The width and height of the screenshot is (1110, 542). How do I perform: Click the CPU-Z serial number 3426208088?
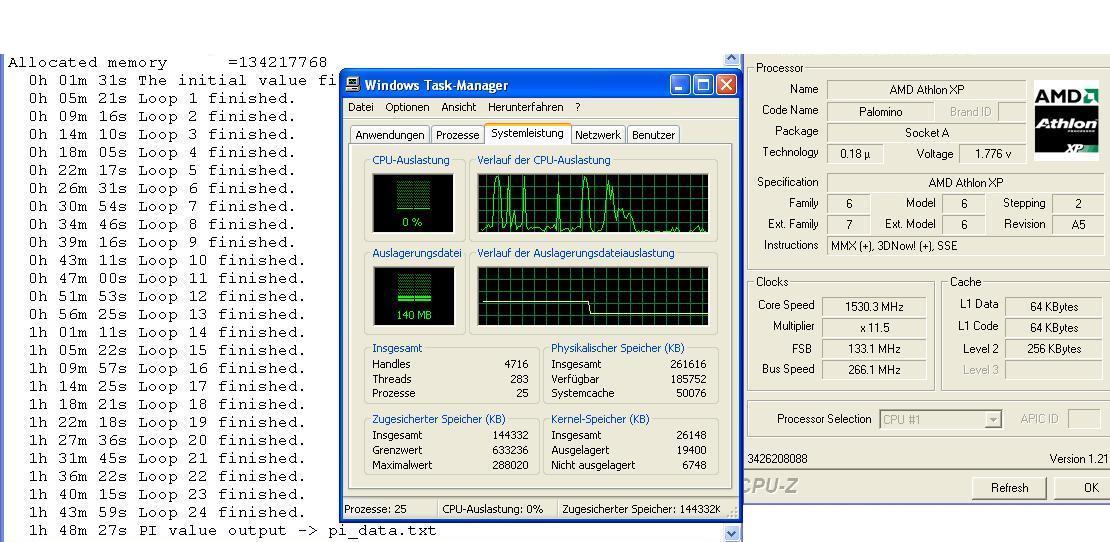point(777,459)
